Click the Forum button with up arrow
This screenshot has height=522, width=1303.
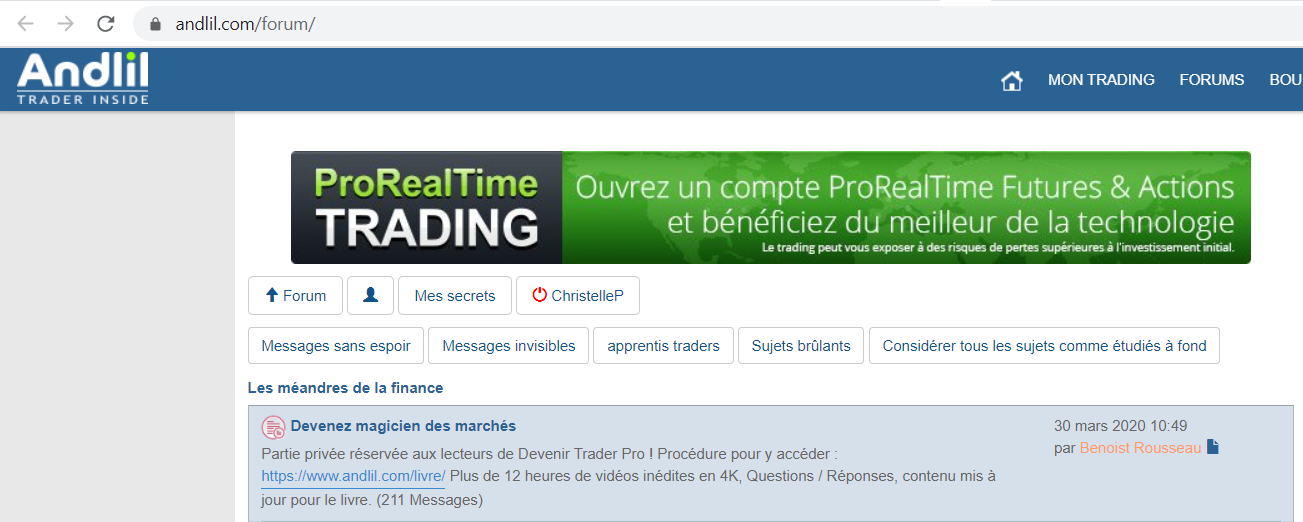[x=295, y=295]
